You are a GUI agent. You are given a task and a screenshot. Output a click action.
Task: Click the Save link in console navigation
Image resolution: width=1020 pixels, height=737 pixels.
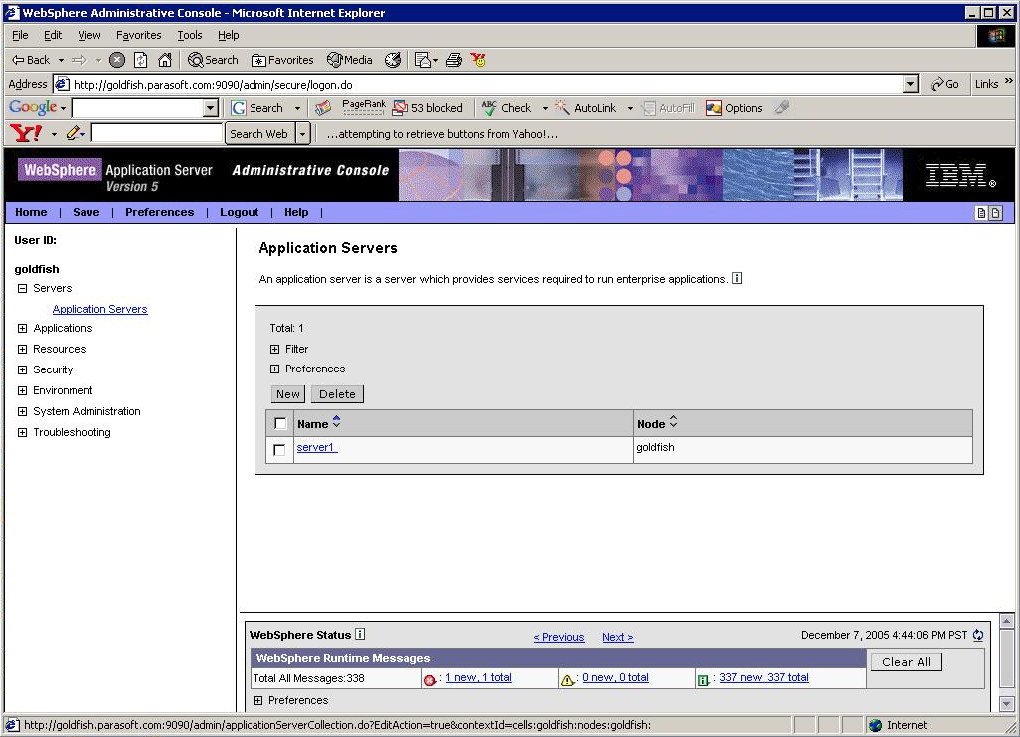(86, 212)
